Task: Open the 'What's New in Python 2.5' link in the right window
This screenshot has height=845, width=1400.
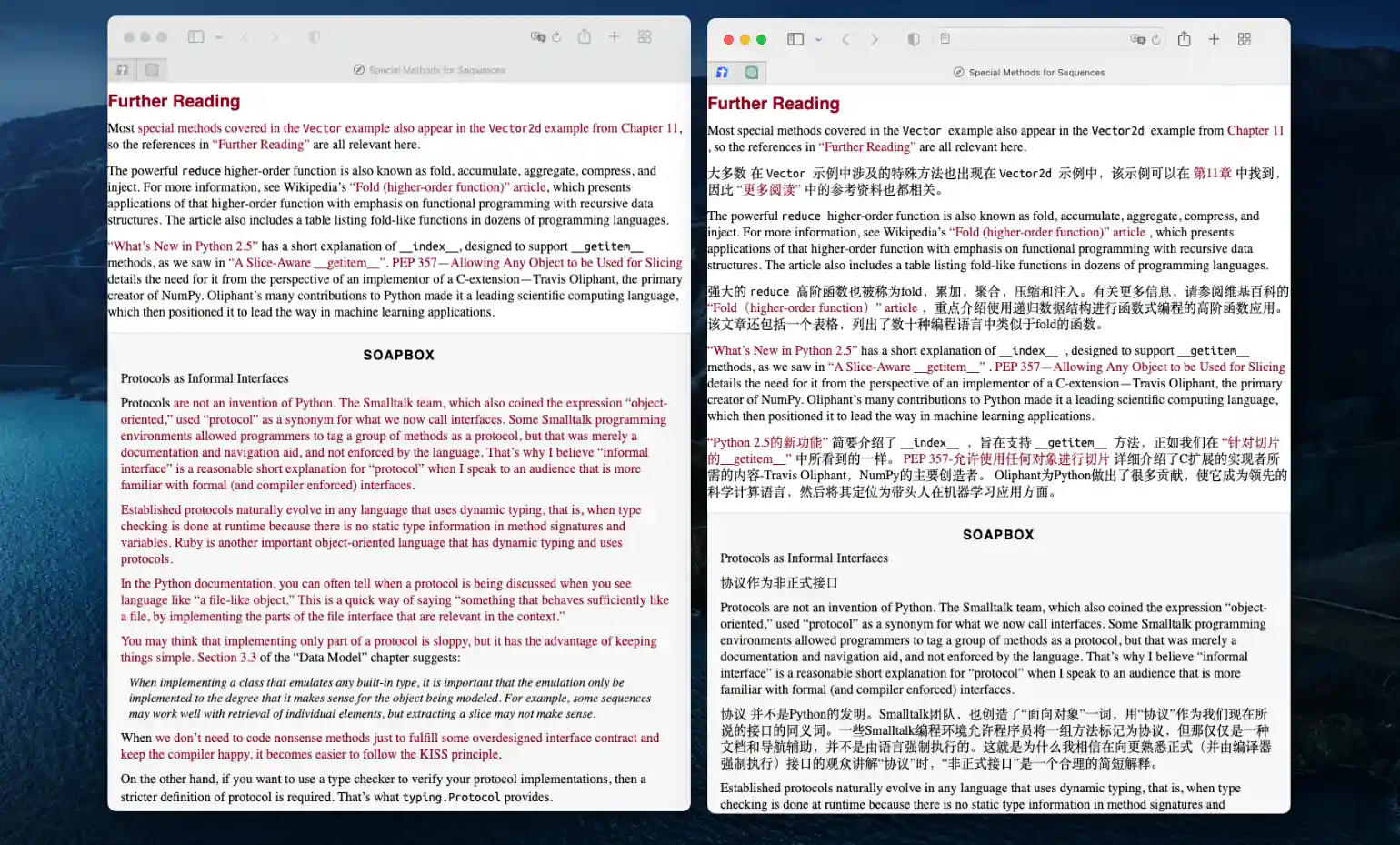Action: [x=783, y=350]
